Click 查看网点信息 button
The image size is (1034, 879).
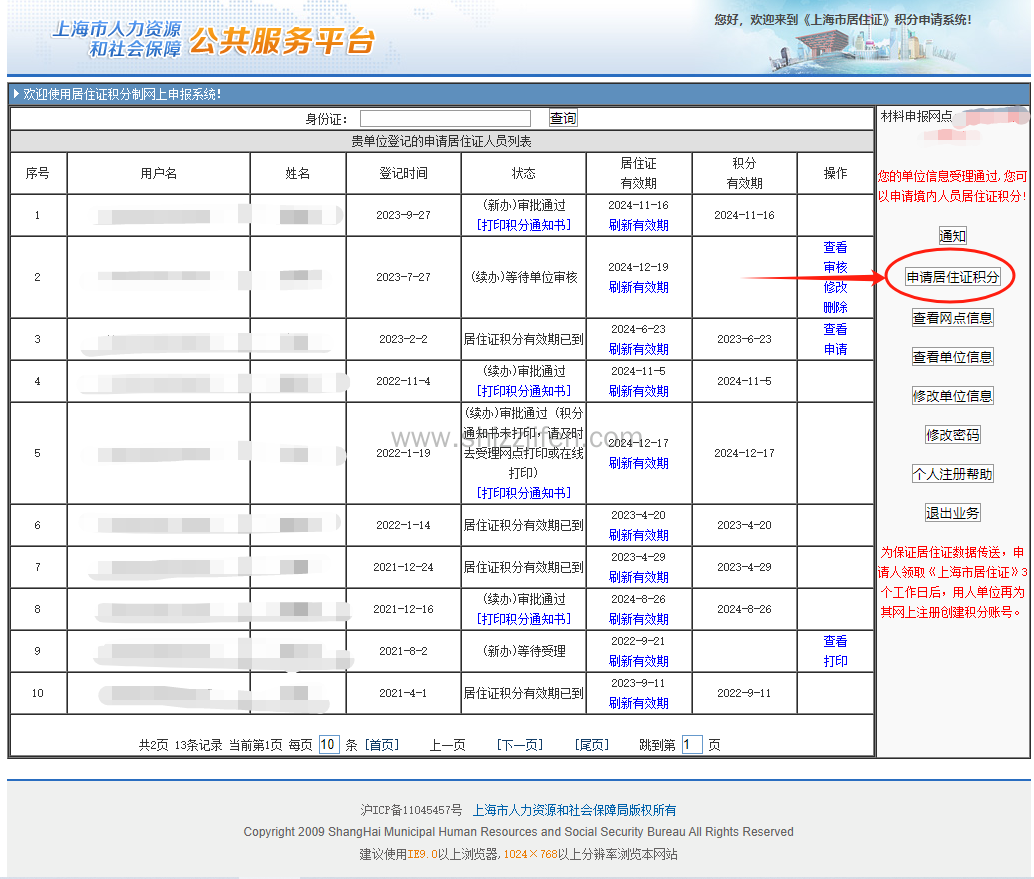pos(952,318)
